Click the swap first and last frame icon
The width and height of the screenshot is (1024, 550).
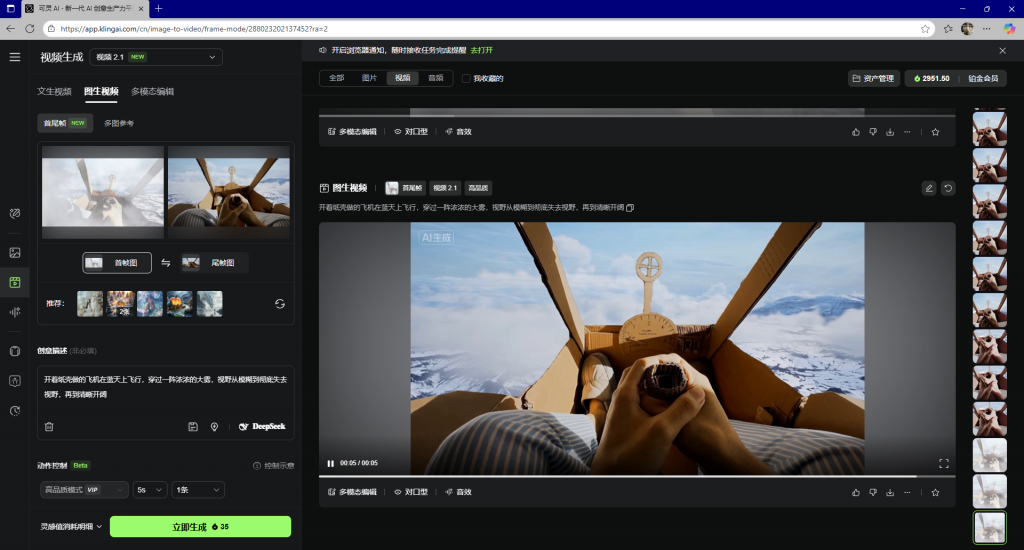(165, 263)
